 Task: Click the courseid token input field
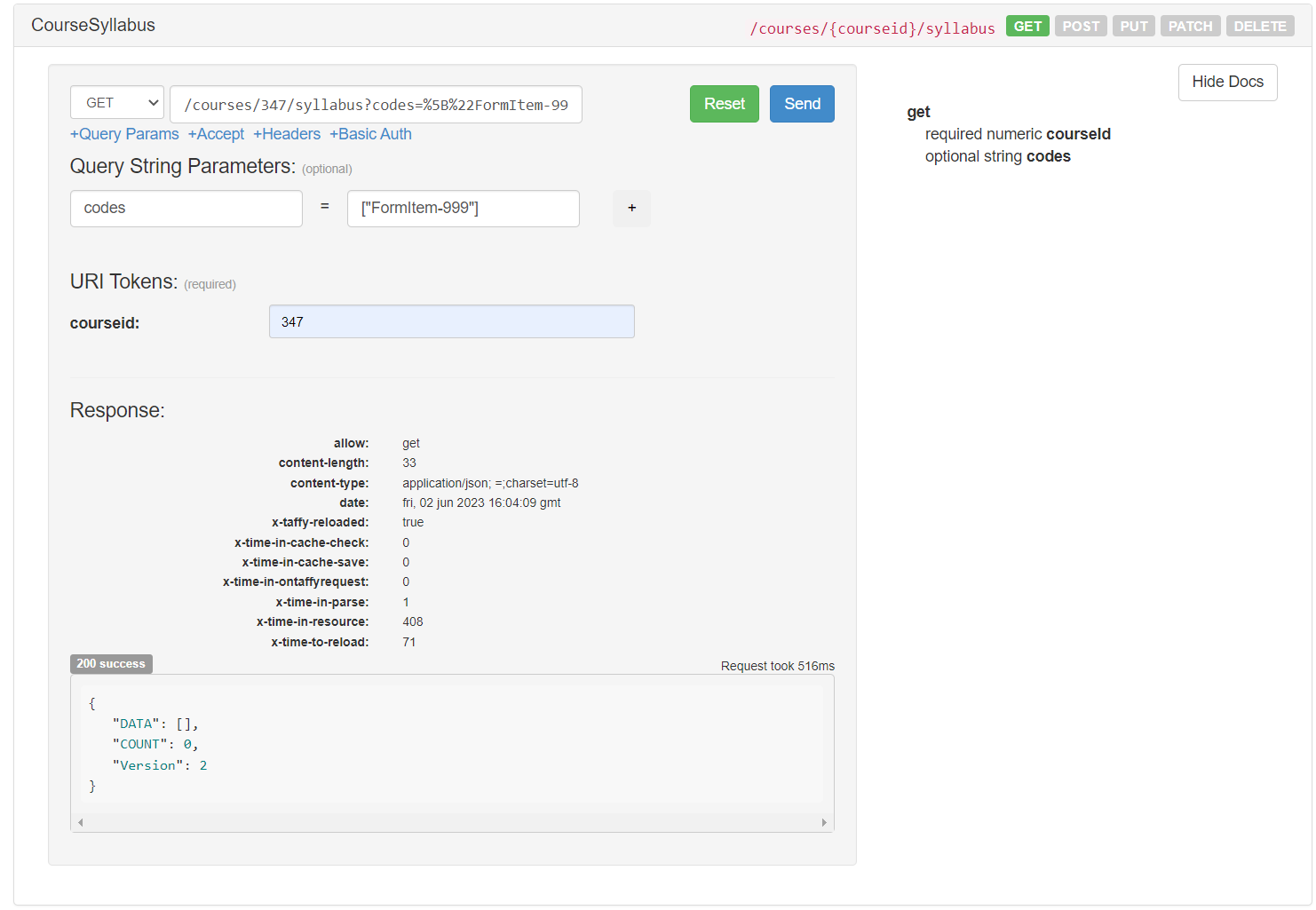coord(451,321)
